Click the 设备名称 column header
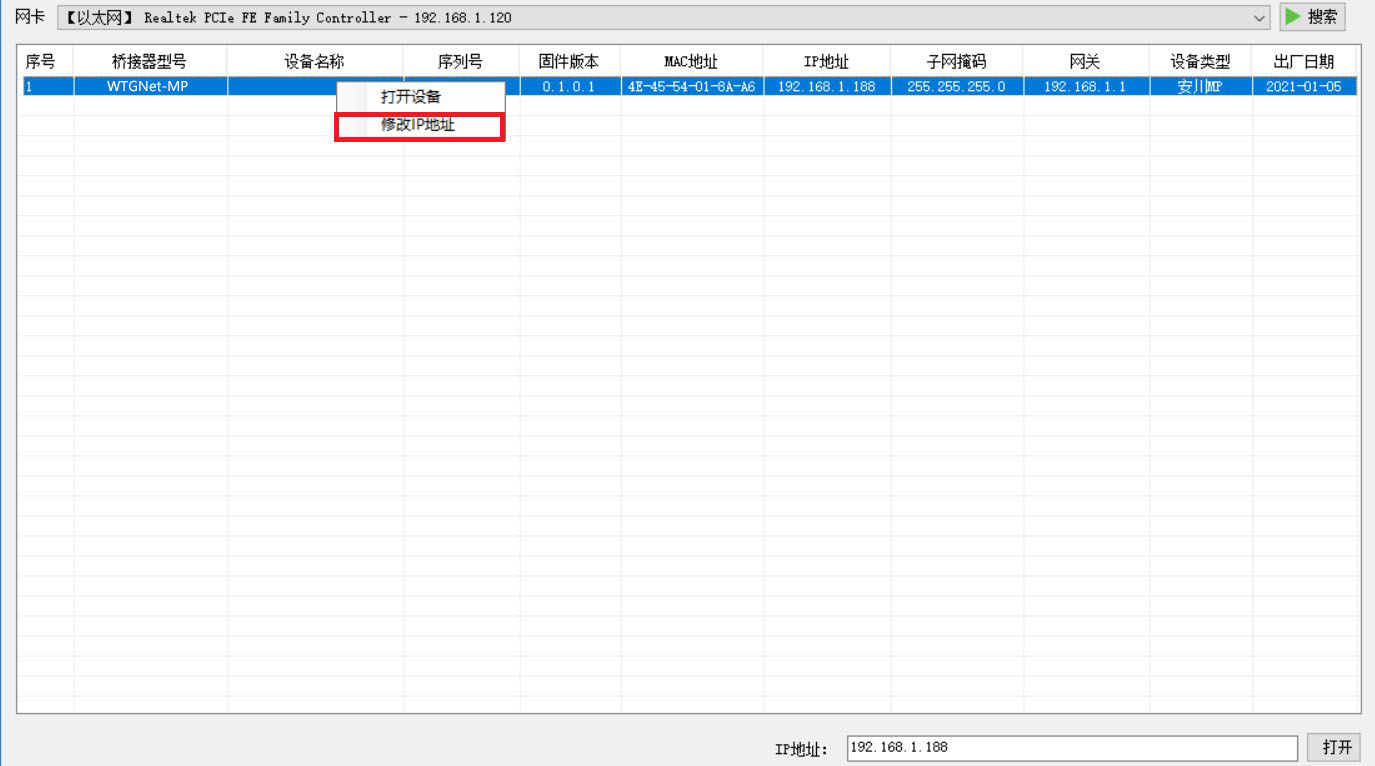 pyautogui.click(x=315, y=61)
